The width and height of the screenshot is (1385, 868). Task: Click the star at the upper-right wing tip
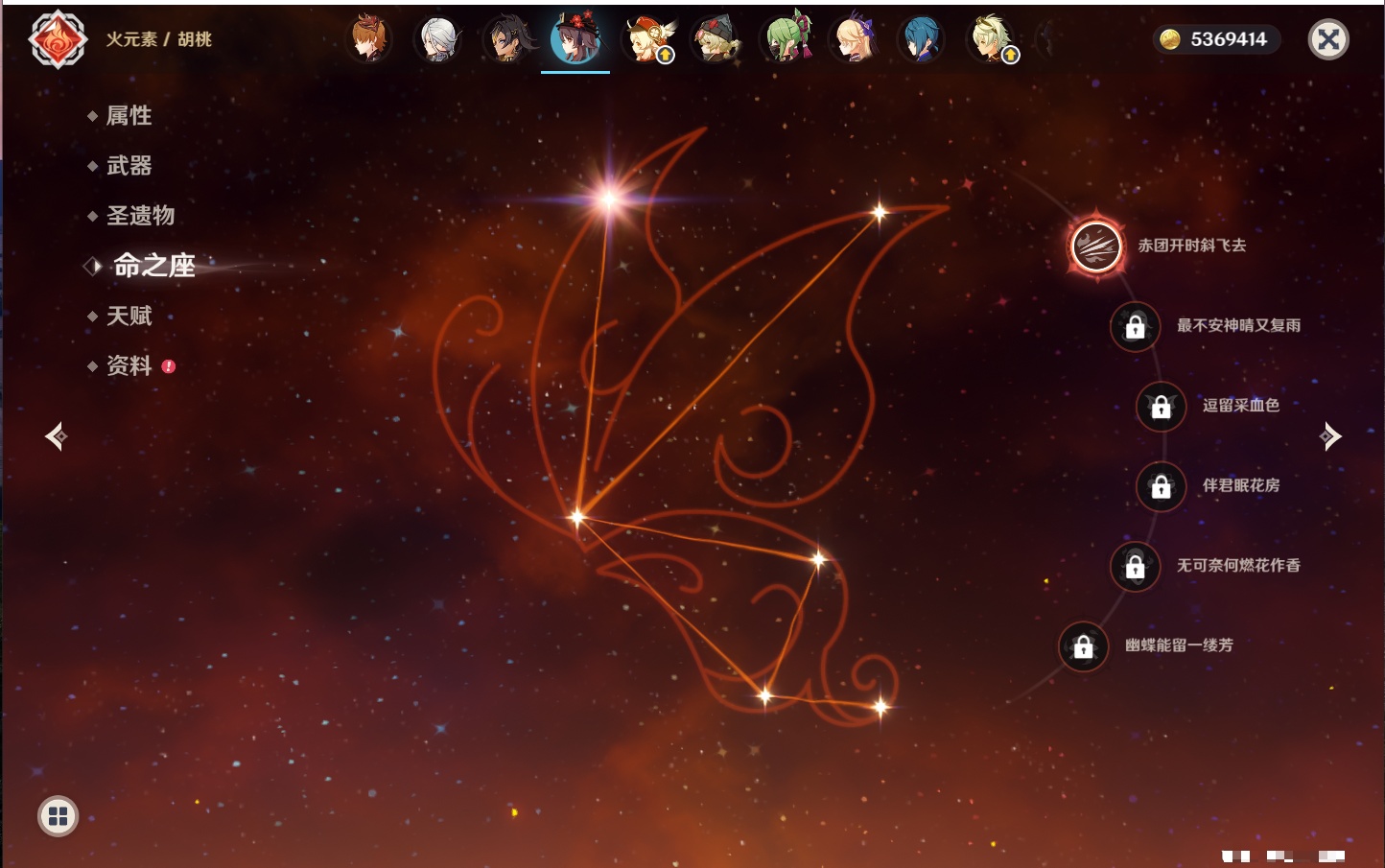[880, 213]
